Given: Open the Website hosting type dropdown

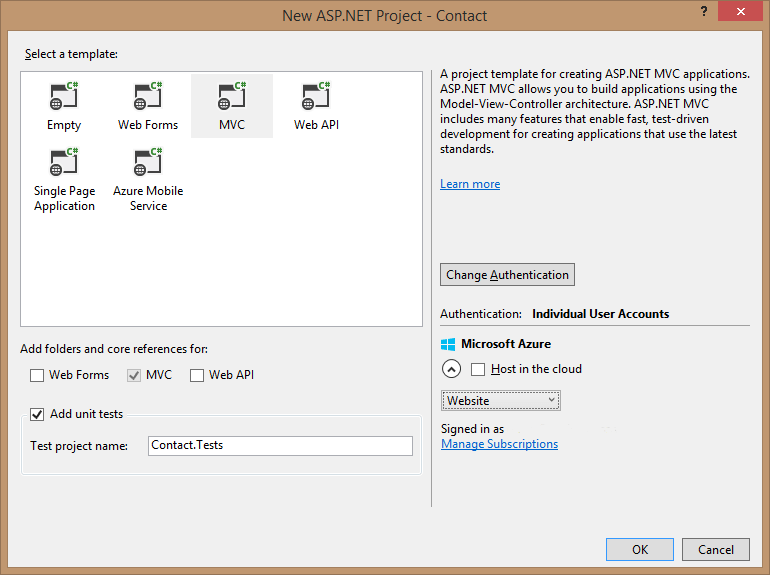Looking at the screenshot, I should [x=500, y=401].
